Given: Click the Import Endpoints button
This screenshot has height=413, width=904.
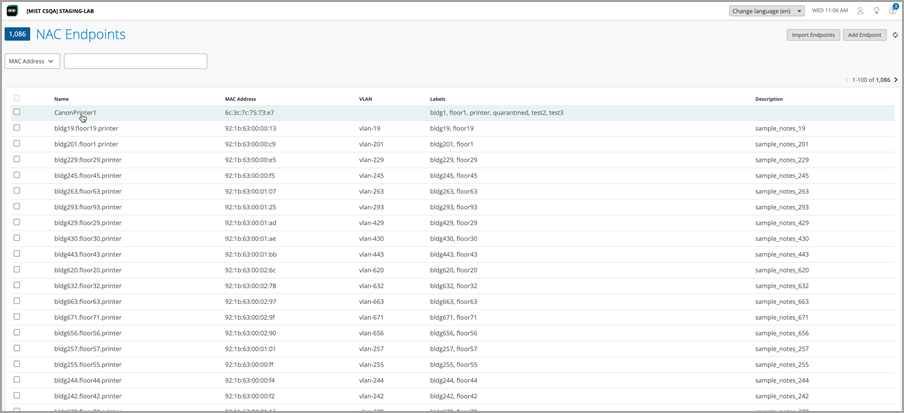Looking at the screenshot, I should click(x=813, y=35).
